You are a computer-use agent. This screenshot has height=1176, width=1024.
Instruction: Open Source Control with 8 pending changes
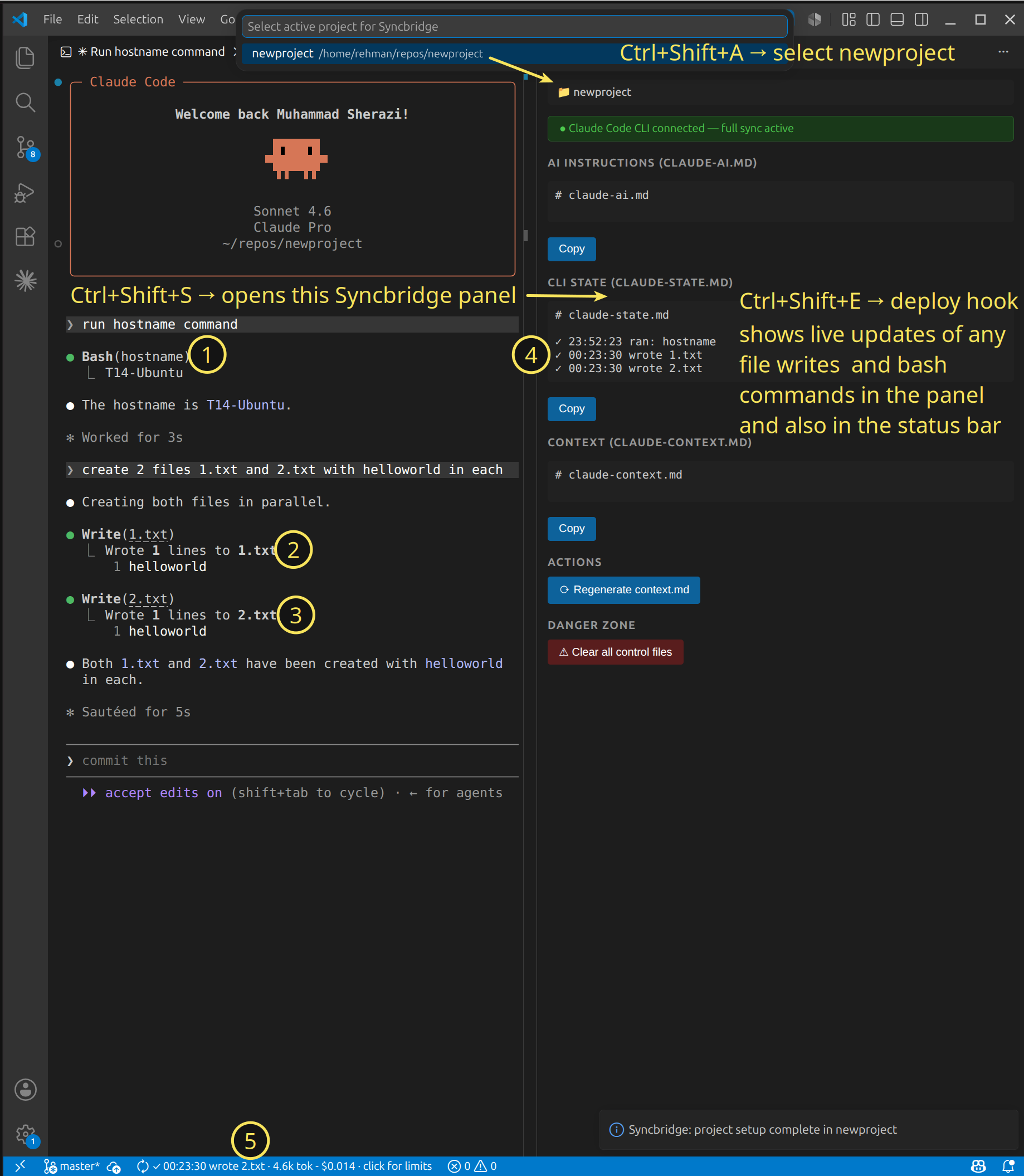tap(26, 148)
